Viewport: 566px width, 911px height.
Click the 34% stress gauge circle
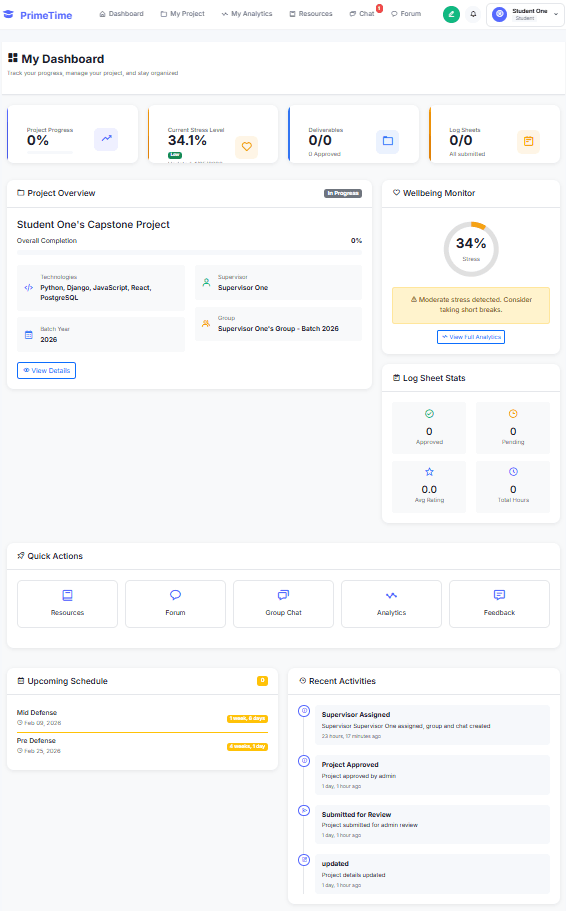[471, 249]
